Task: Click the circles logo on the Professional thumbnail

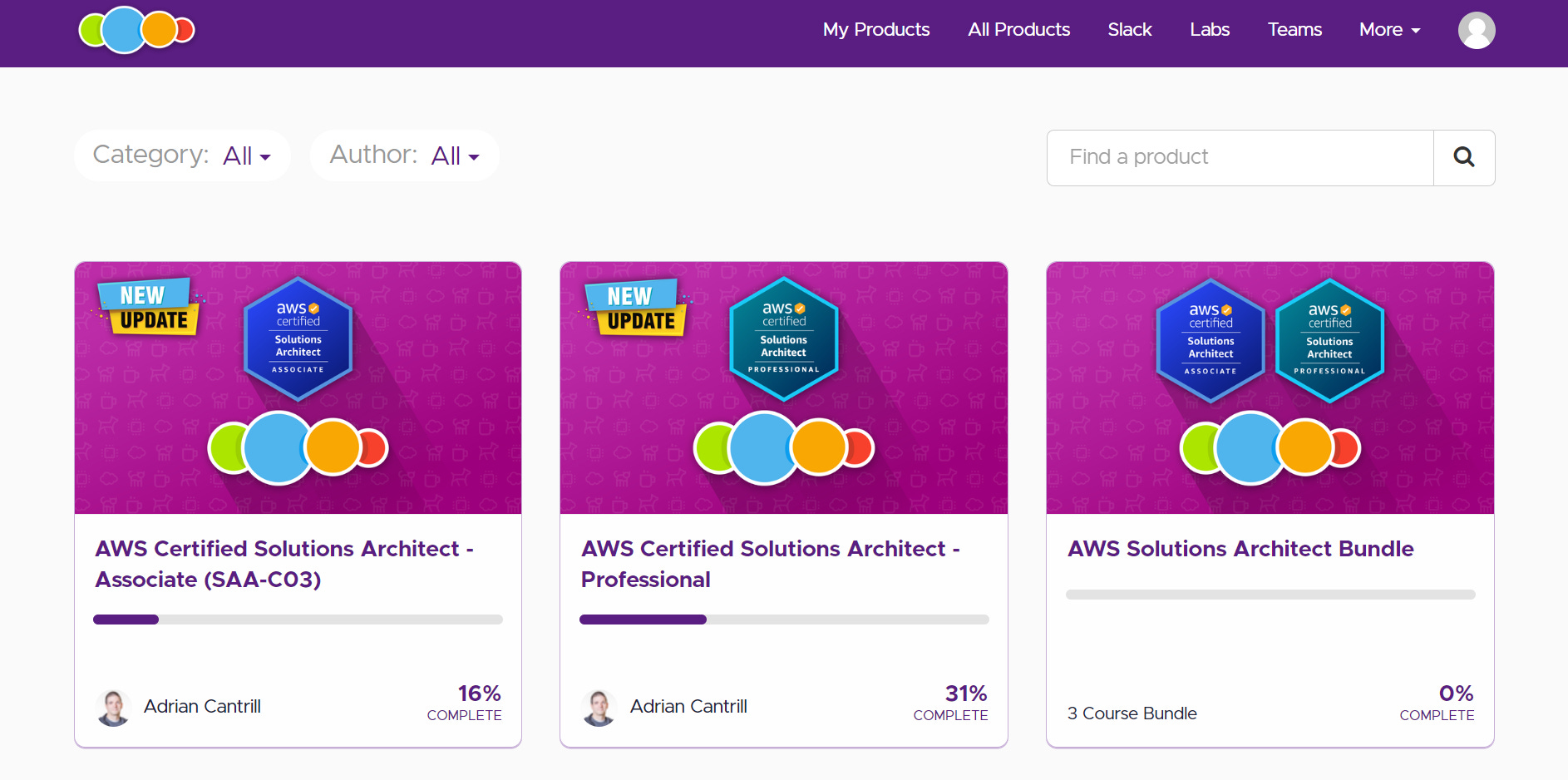Action: 784,448
